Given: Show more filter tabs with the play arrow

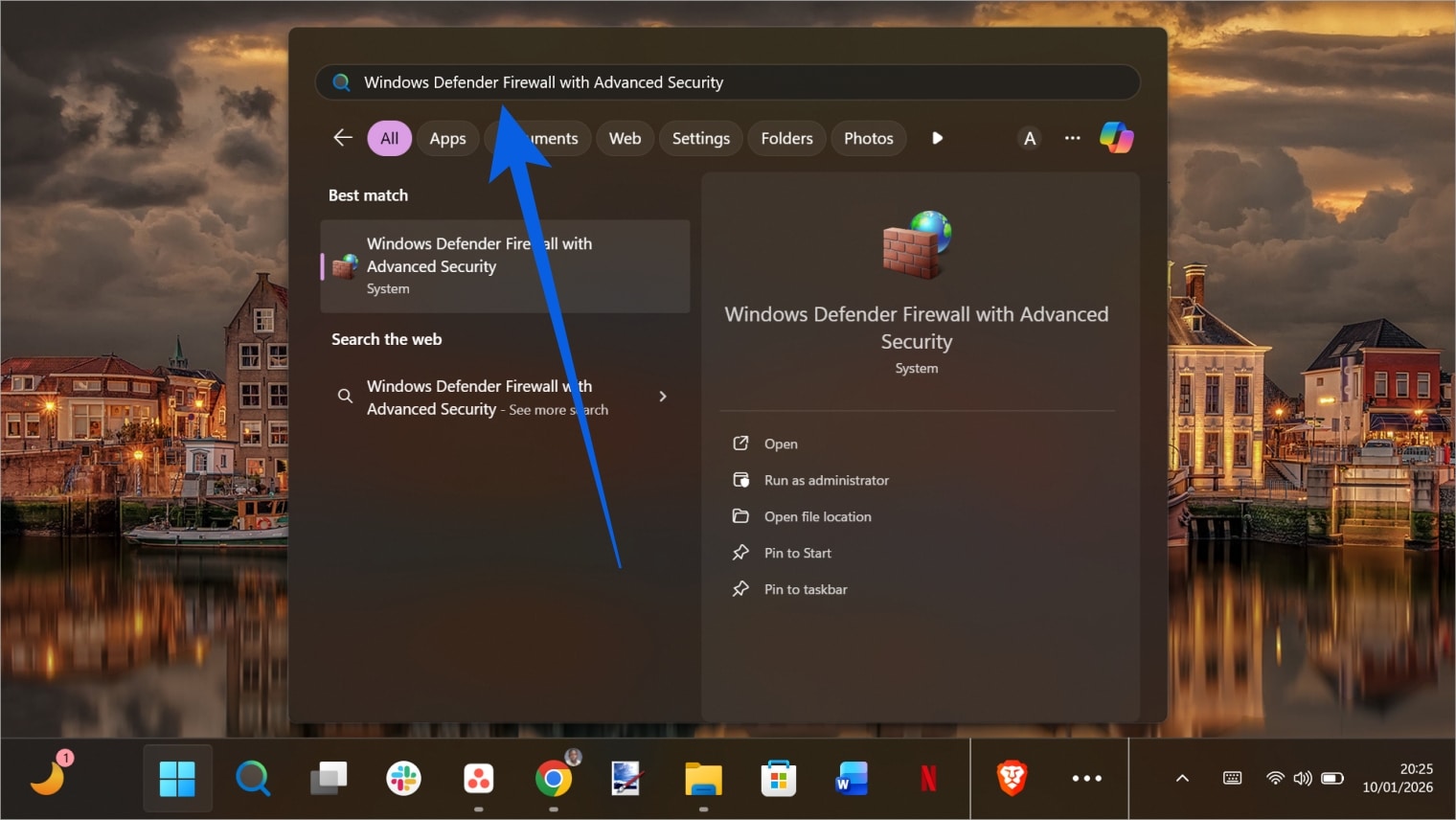Looking at the screenshot, I should (938, 138).
